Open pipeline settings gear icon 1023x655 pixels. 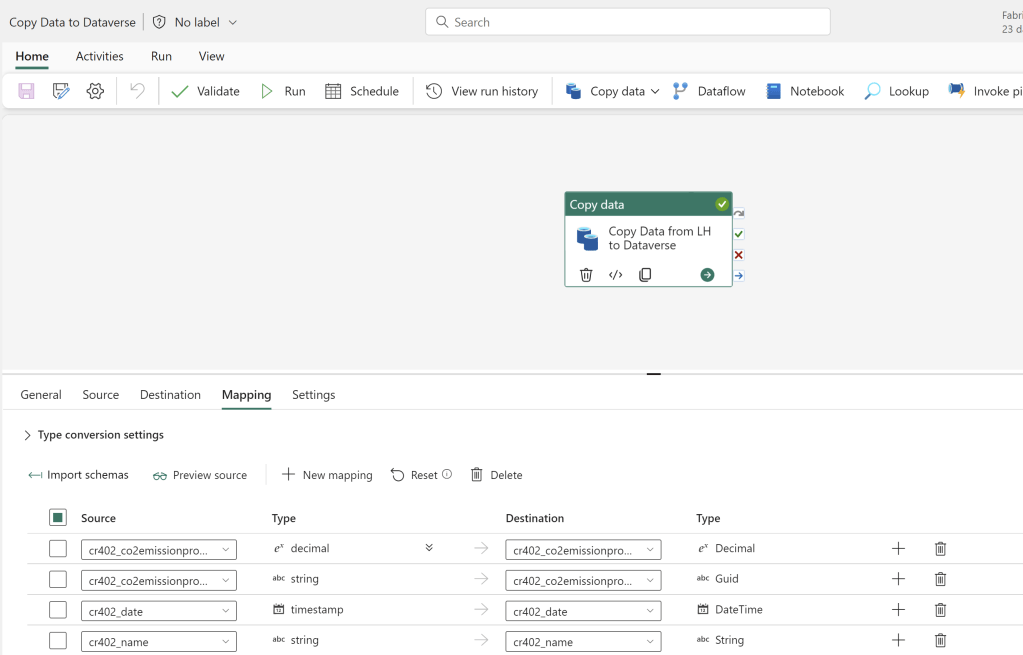point(95,91)
